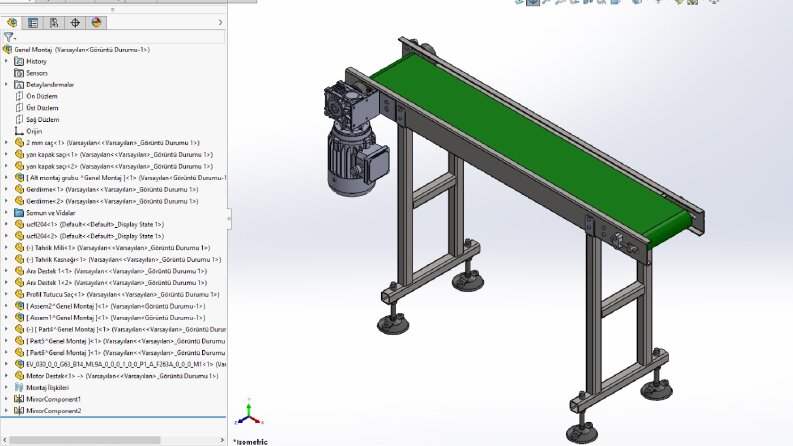The image size is (793, 446).
Task: Expand the Somun ve Vidalar folder
Action: (6, 213)
